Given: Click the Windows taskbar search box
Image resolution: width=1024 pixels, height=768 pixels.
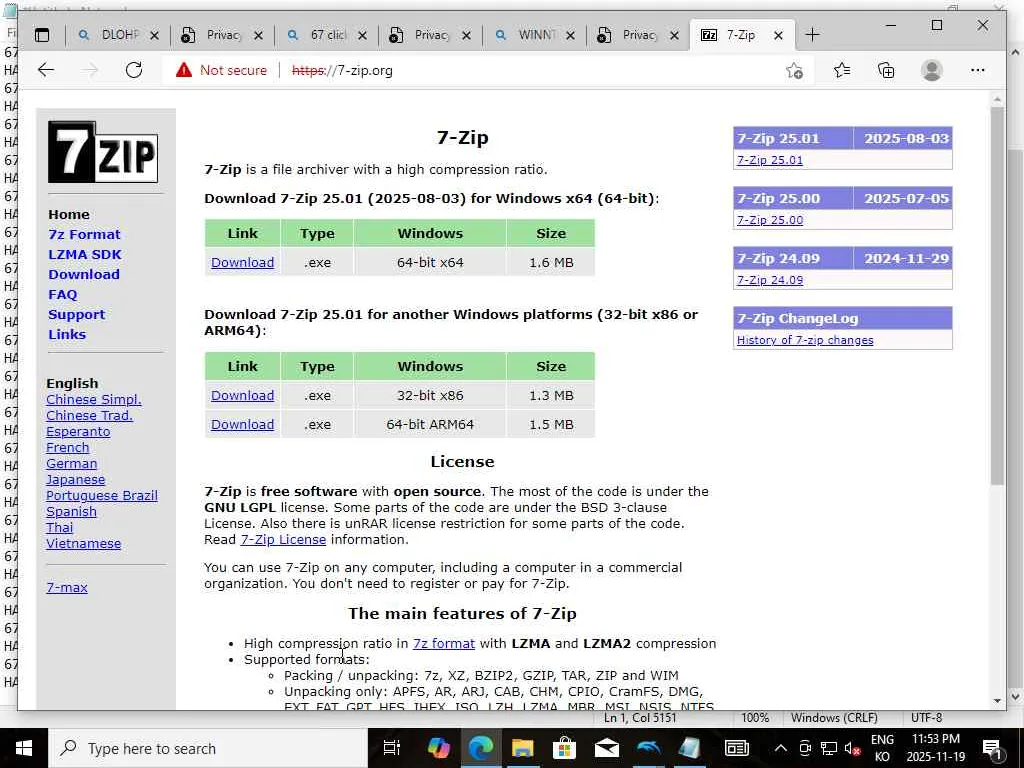Looking at the screenshot, I should point(208,748).
